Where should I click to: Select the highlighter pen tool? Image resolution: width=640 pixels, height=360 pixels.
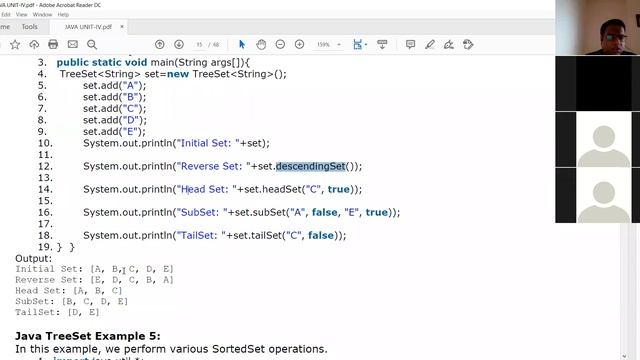(429, 44)
